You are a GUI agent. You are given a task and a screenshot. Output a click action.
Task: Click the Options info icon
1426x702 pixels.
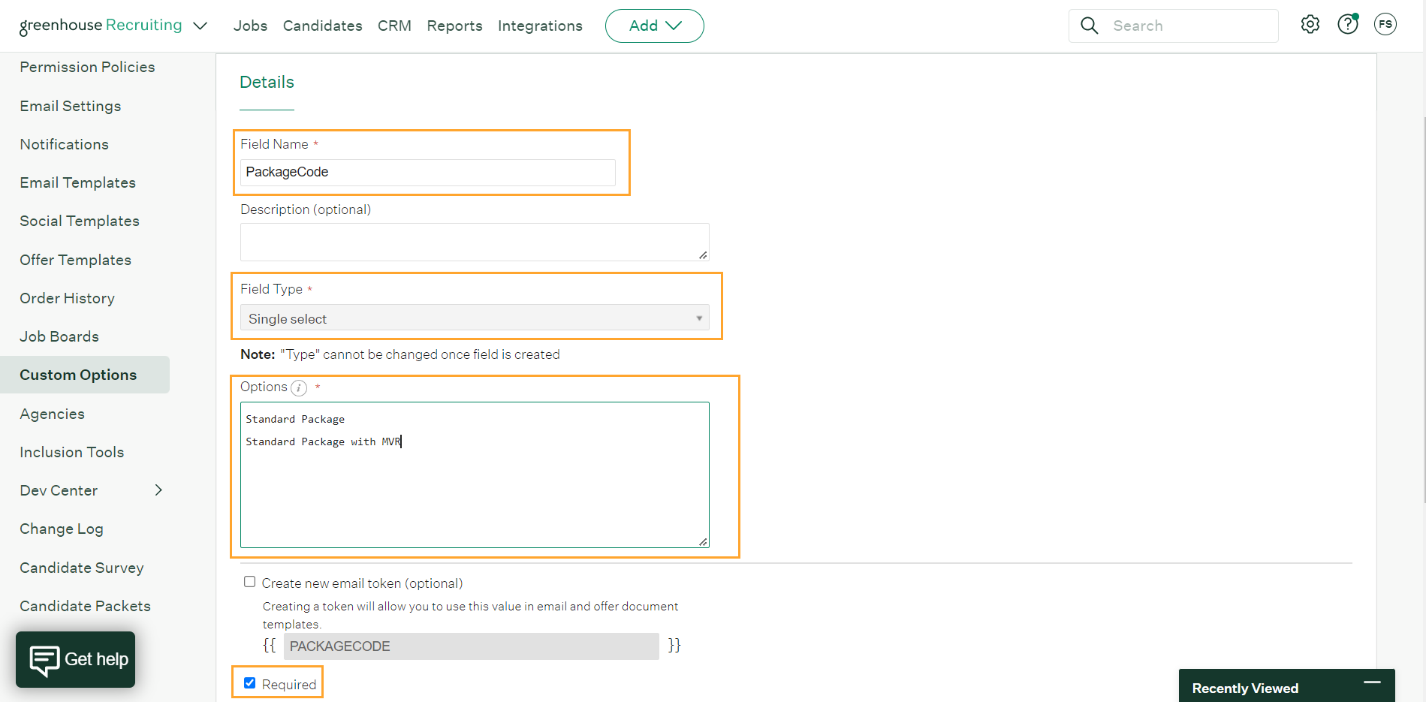[x=299, y=388]
